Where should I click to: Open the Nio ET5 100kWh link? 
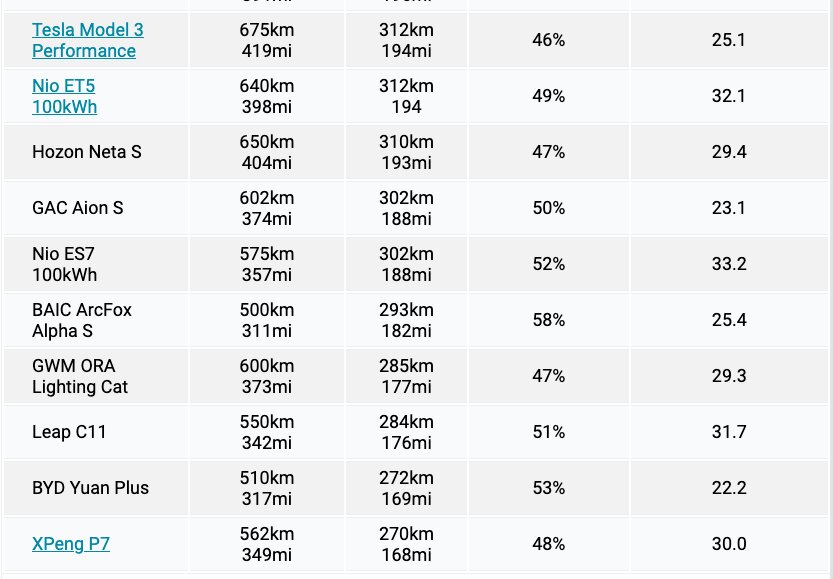coord(64,96)
